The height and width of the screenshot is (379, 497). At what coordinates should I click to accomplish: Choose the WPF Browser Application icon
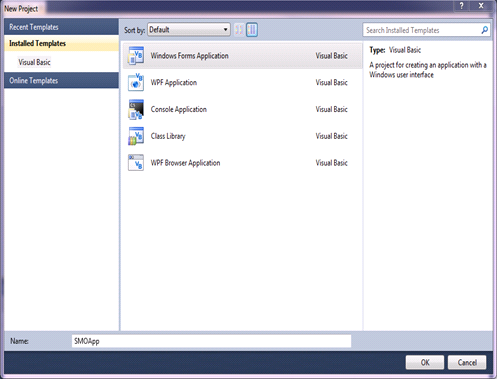136,163
